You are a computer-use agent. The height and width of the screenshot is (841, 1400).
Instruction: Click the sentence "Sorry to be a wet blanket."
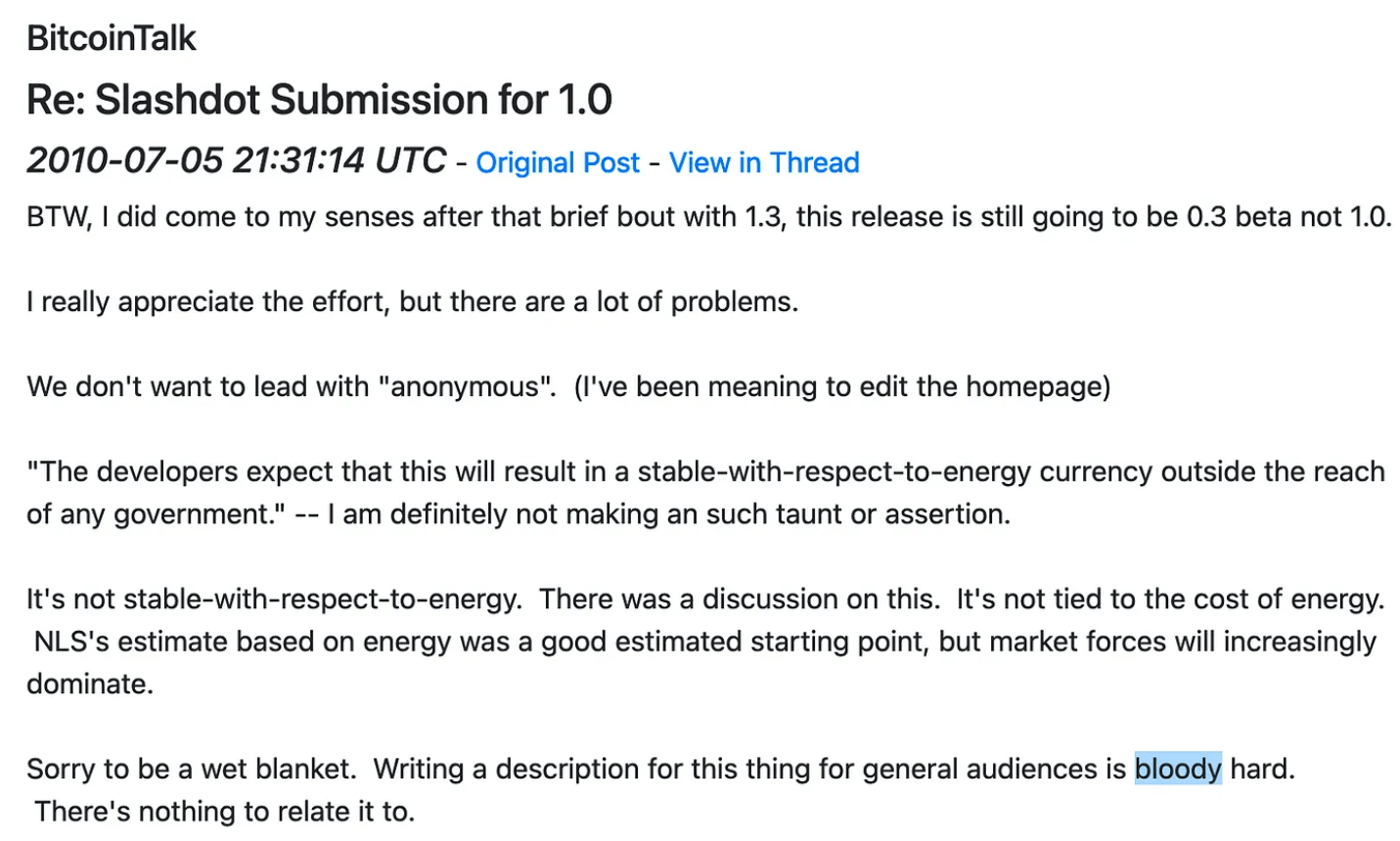coord(191,769)
